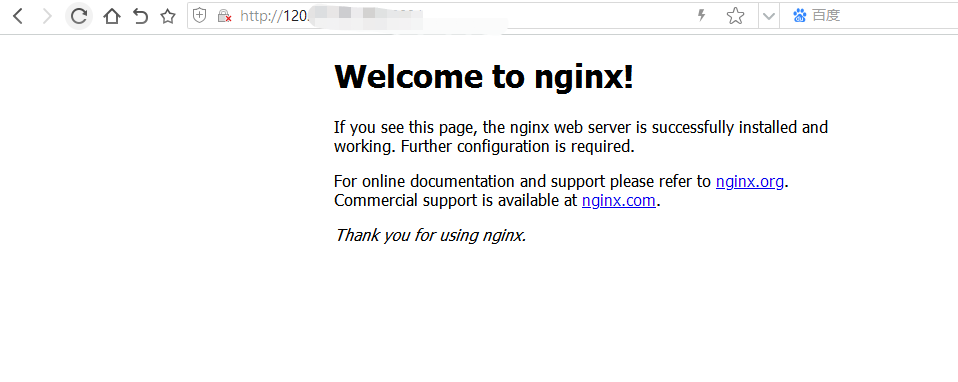Bookmark page with address bar star
The image size is (958, 382).
point(736,16)
